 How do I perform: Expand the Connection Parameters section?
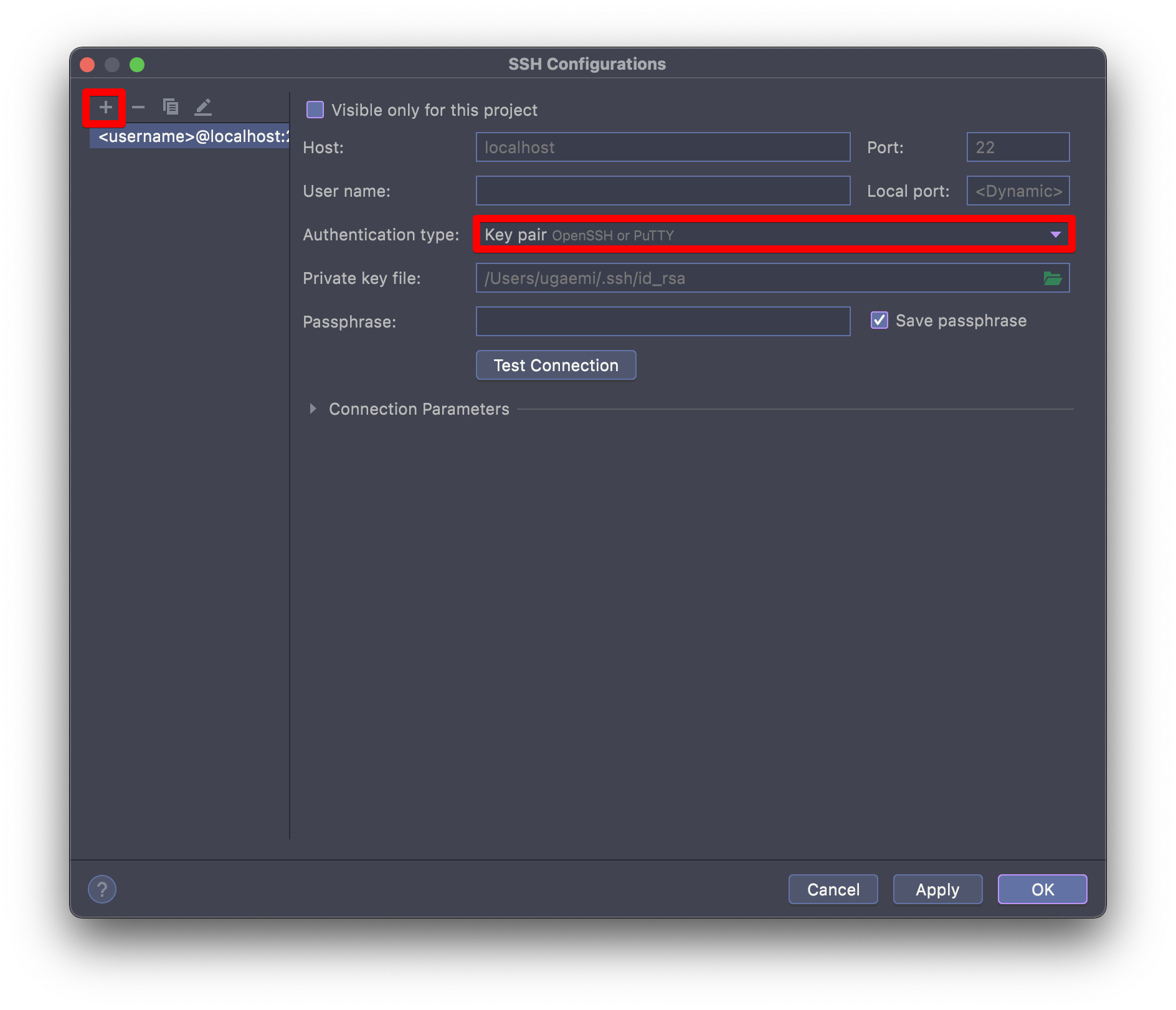[313, 408]
